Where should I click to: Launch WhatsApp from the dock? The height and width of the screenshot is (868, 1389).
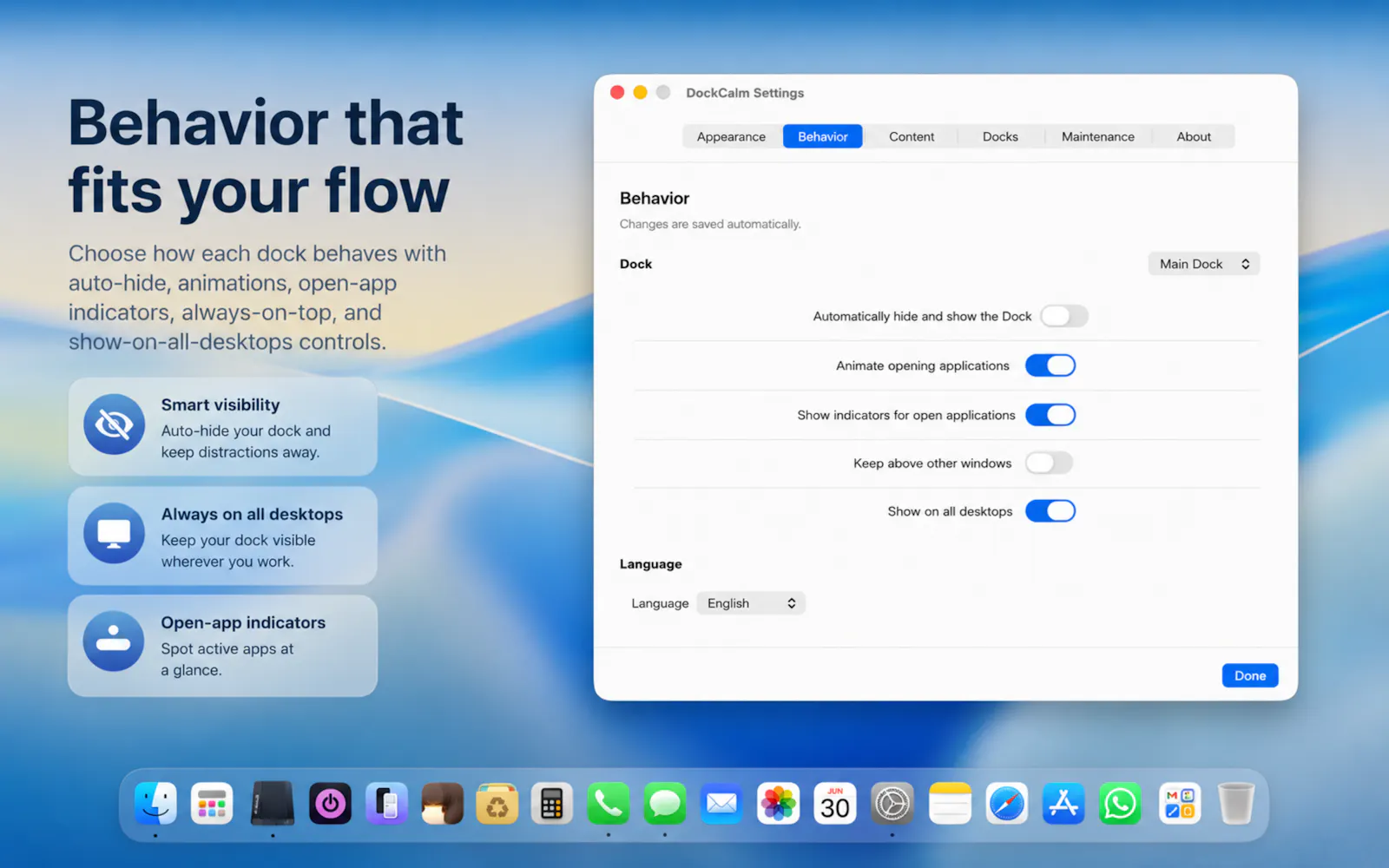[x=1120, y=804]
